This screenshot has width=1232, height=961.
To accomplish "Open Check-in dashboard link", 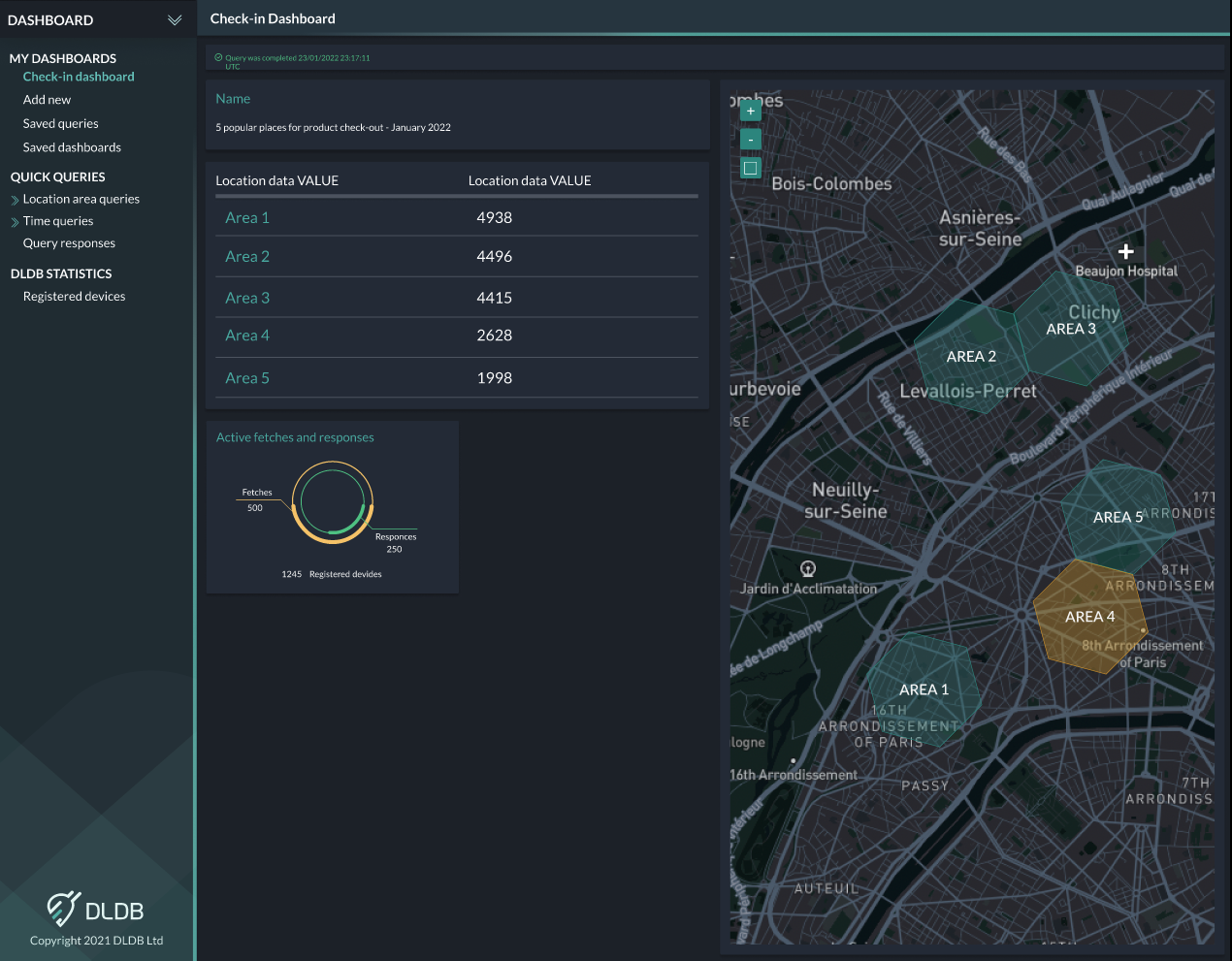I will tap(79, 77).
